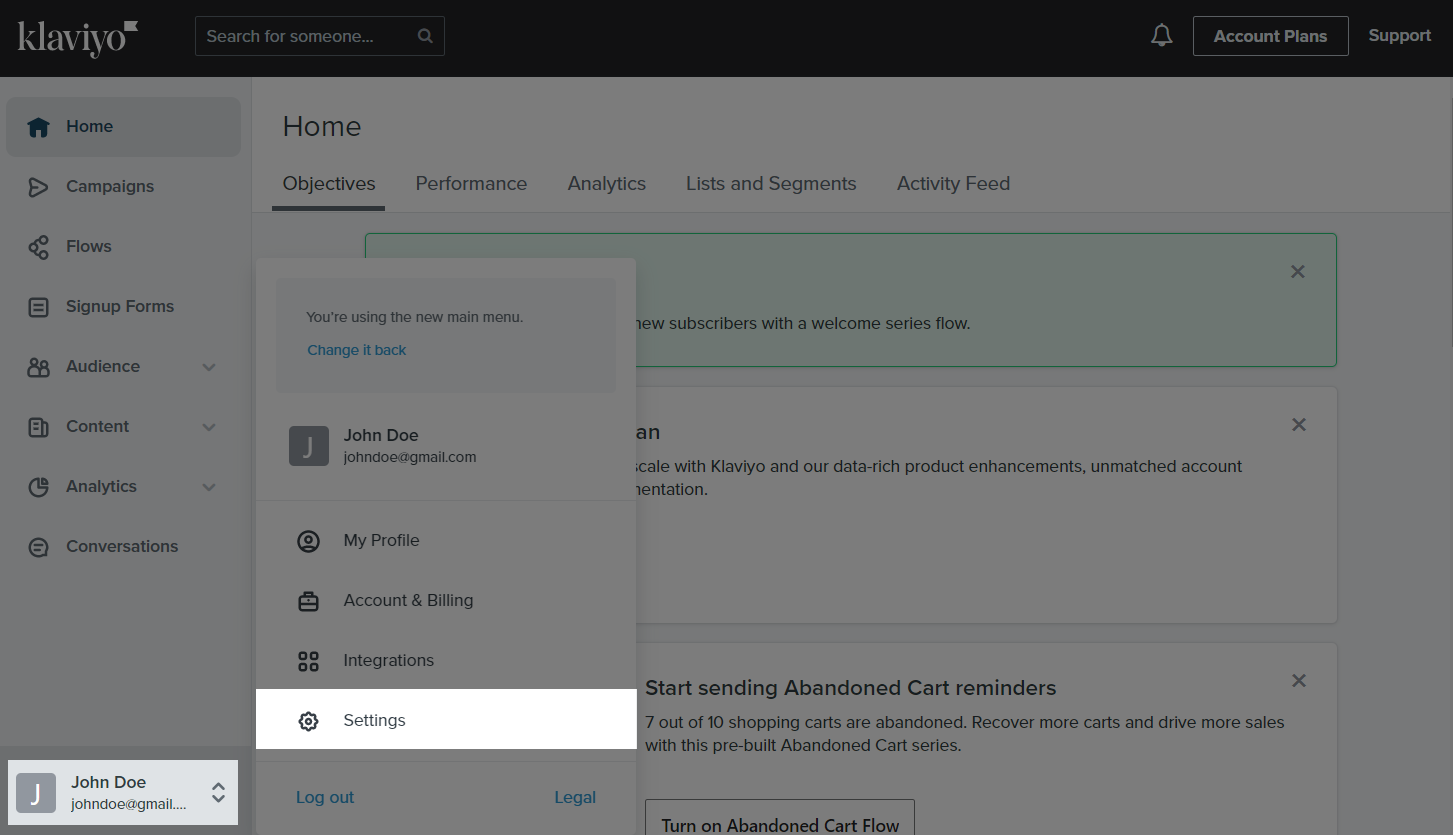
Task: Click the Home house icon
Action: click(38, 127)
